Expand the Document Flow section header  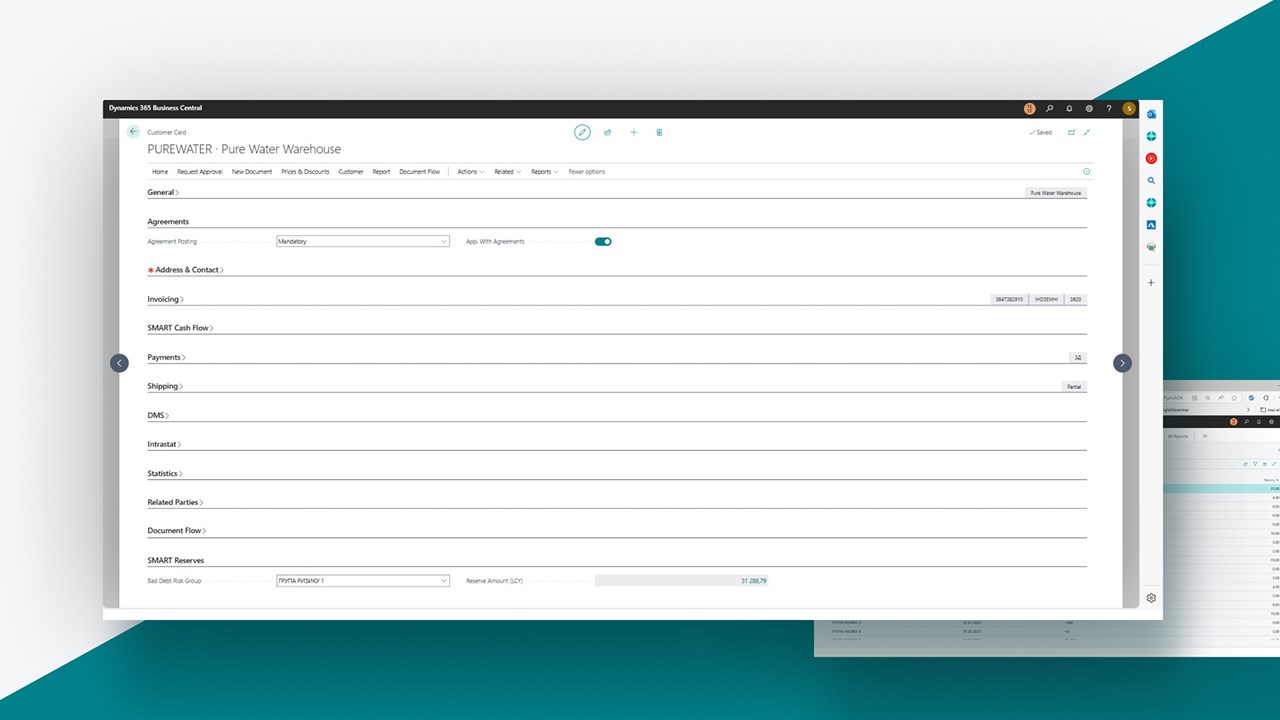[177, 531]
